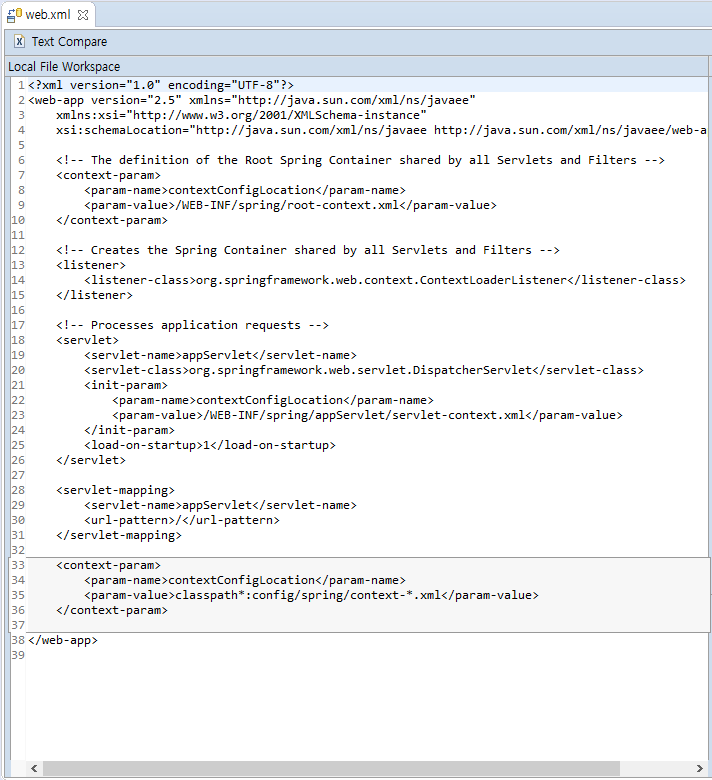This screenshot has width=712, height=780.
Task: Click the closing web-app tag
Action: point(63,640)
